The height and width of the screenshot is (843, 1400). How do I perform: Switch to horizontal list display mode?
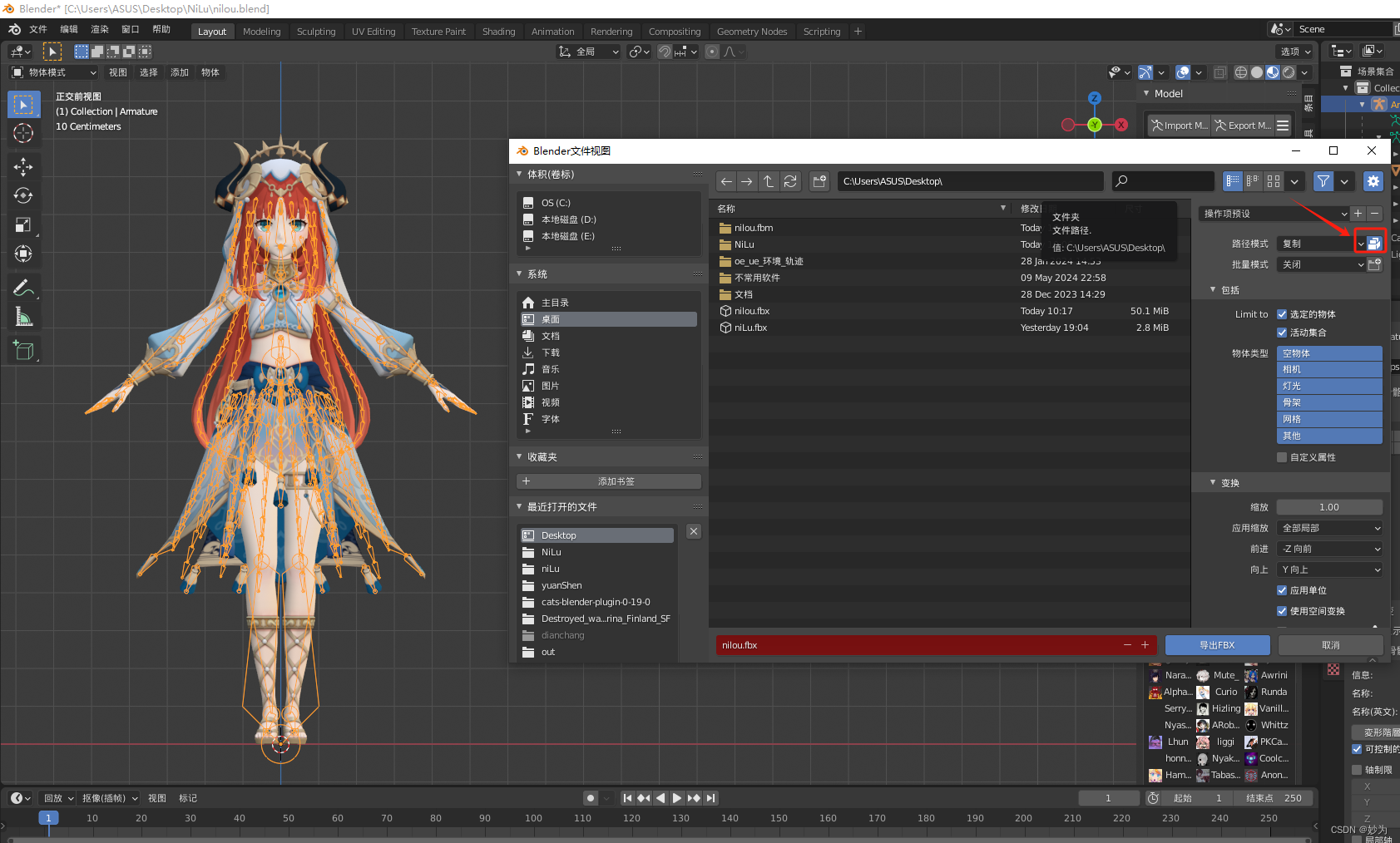click(x=1253, y=181)
